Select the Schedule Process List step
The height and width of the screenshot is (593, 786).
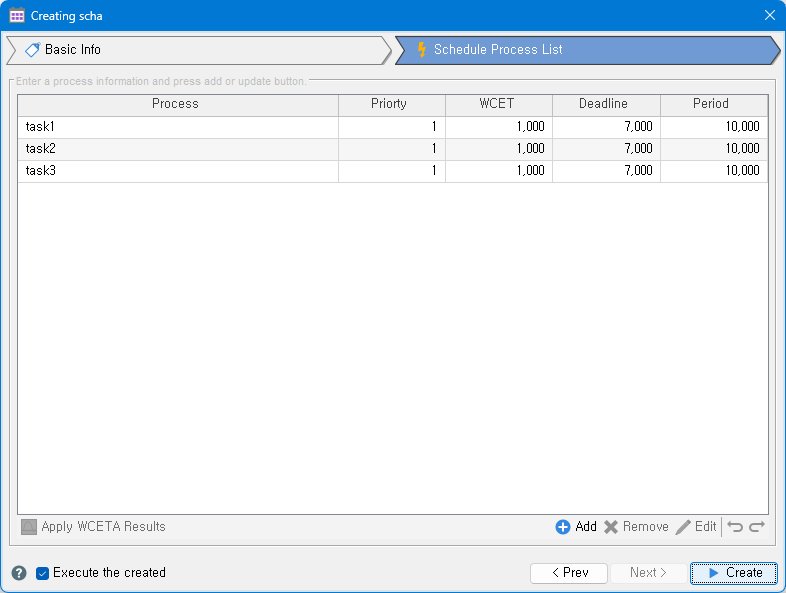point(585,50)
